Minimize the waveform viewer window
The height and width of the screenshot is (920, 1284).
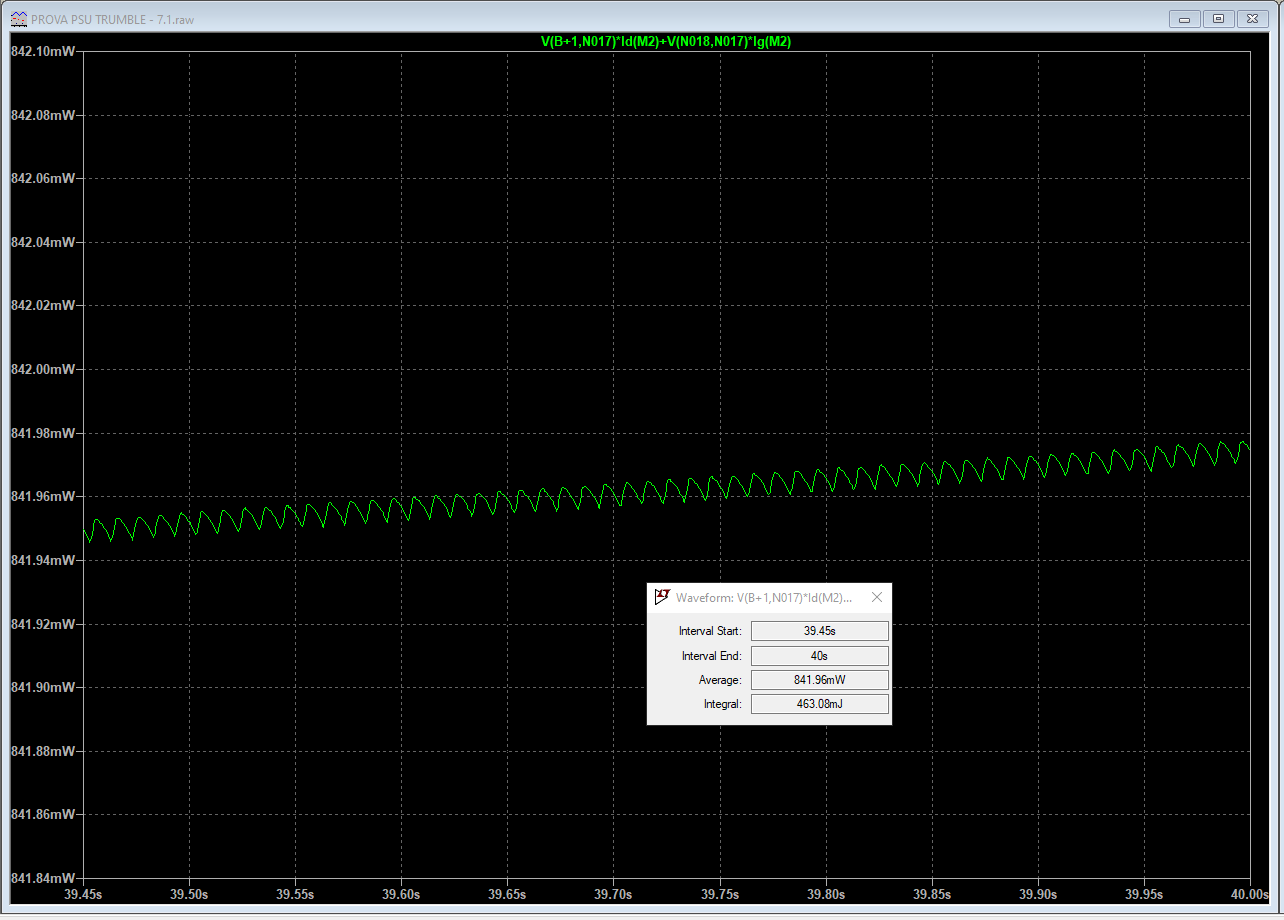pos(1185,19)
